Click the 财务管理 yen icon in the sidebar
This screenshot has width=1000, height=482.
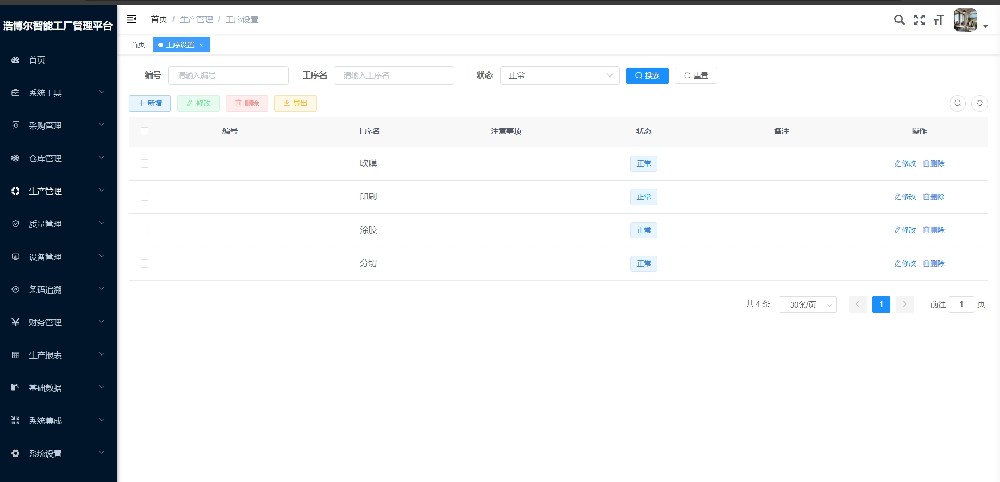coord(15,322)
